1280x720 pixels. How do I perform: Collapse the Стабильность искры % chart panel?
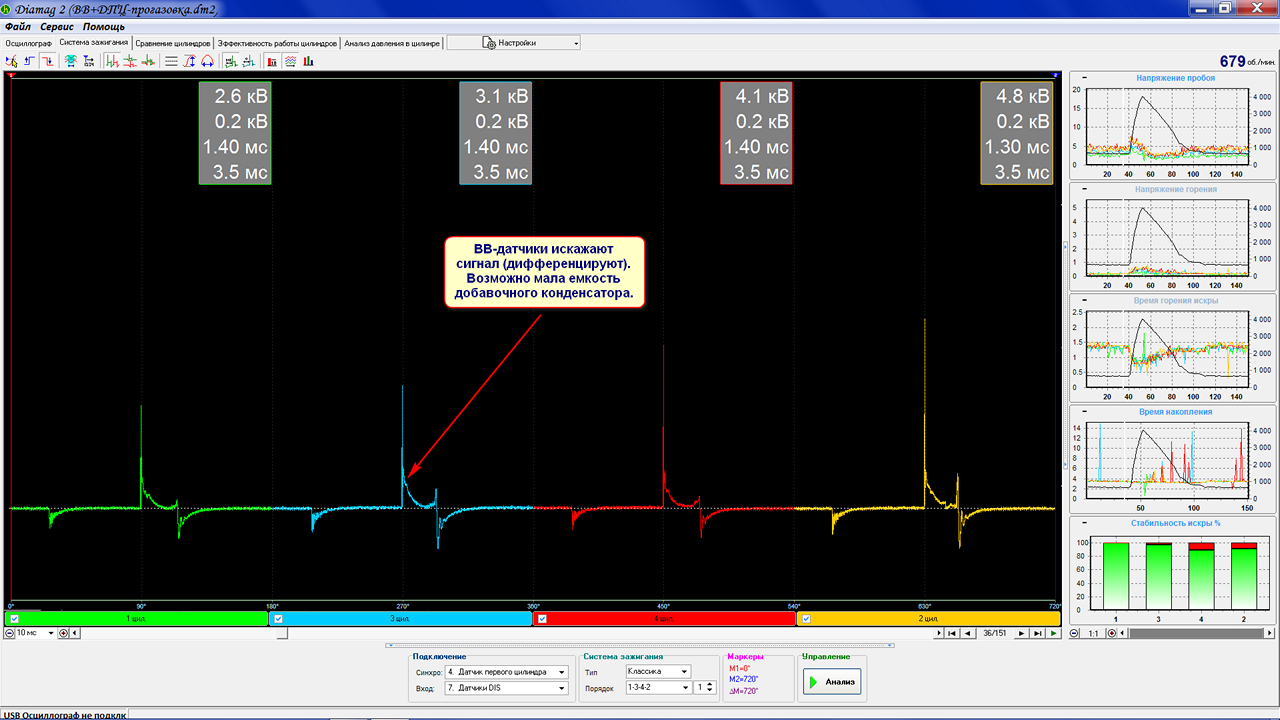pos(1084,522)
